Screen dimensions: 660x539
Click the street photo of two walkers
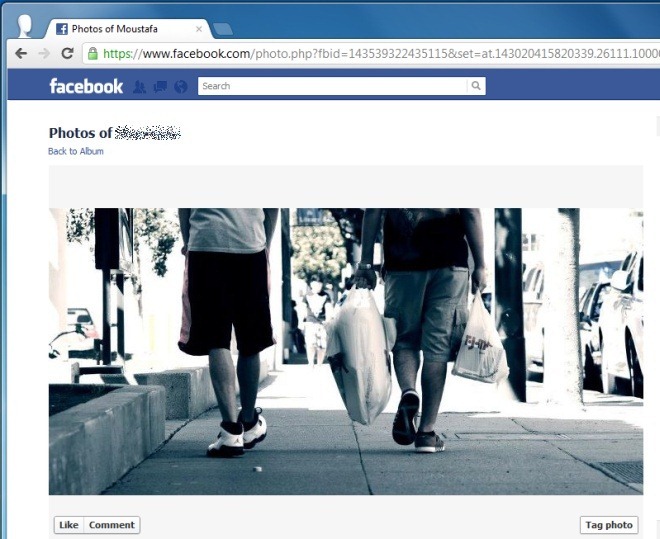(346, 351)
